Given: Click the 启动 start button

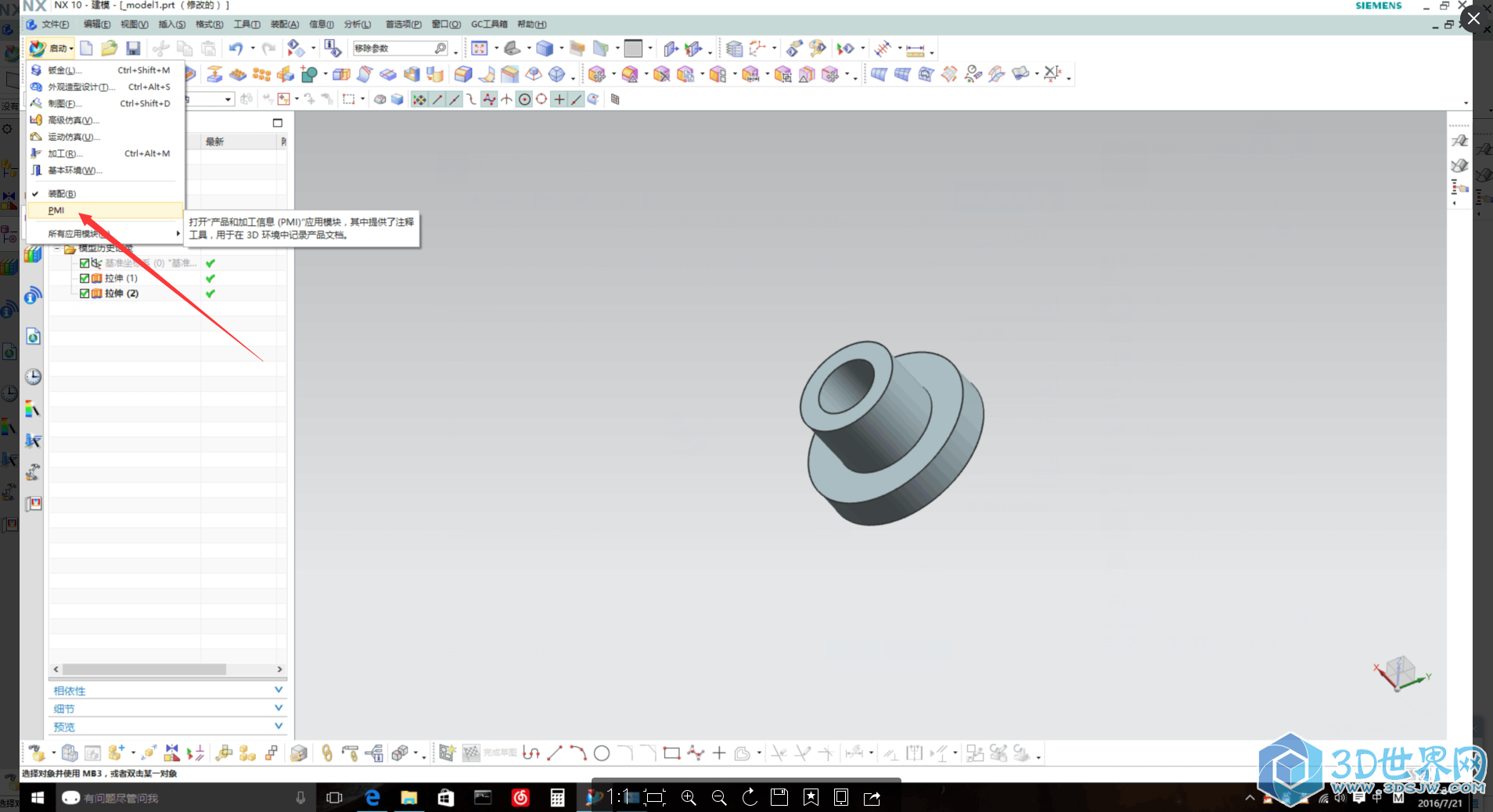Looking at the screenshot, I should (51, 49).
